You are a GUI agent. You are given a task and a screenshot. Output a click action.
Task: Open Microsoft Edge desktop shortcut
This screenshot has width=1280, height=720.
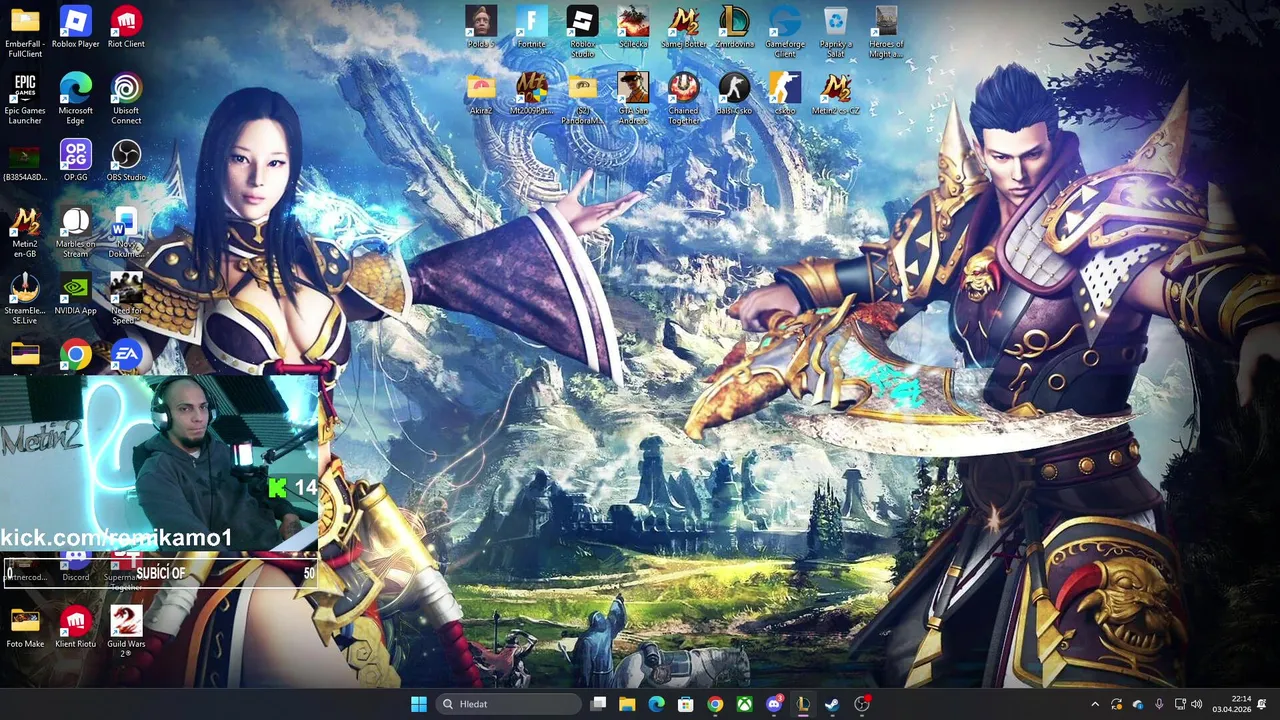(x=76, y=98)
